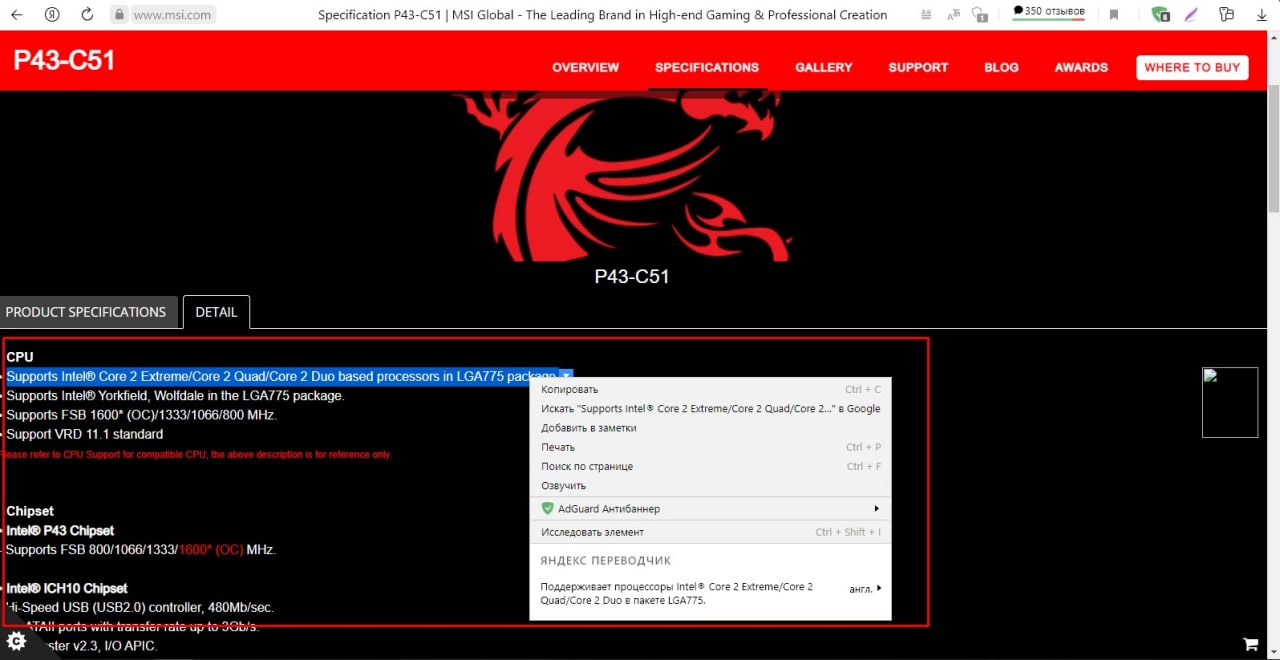Expand the AdGuard Антибаннер submenu

[710, 508]
